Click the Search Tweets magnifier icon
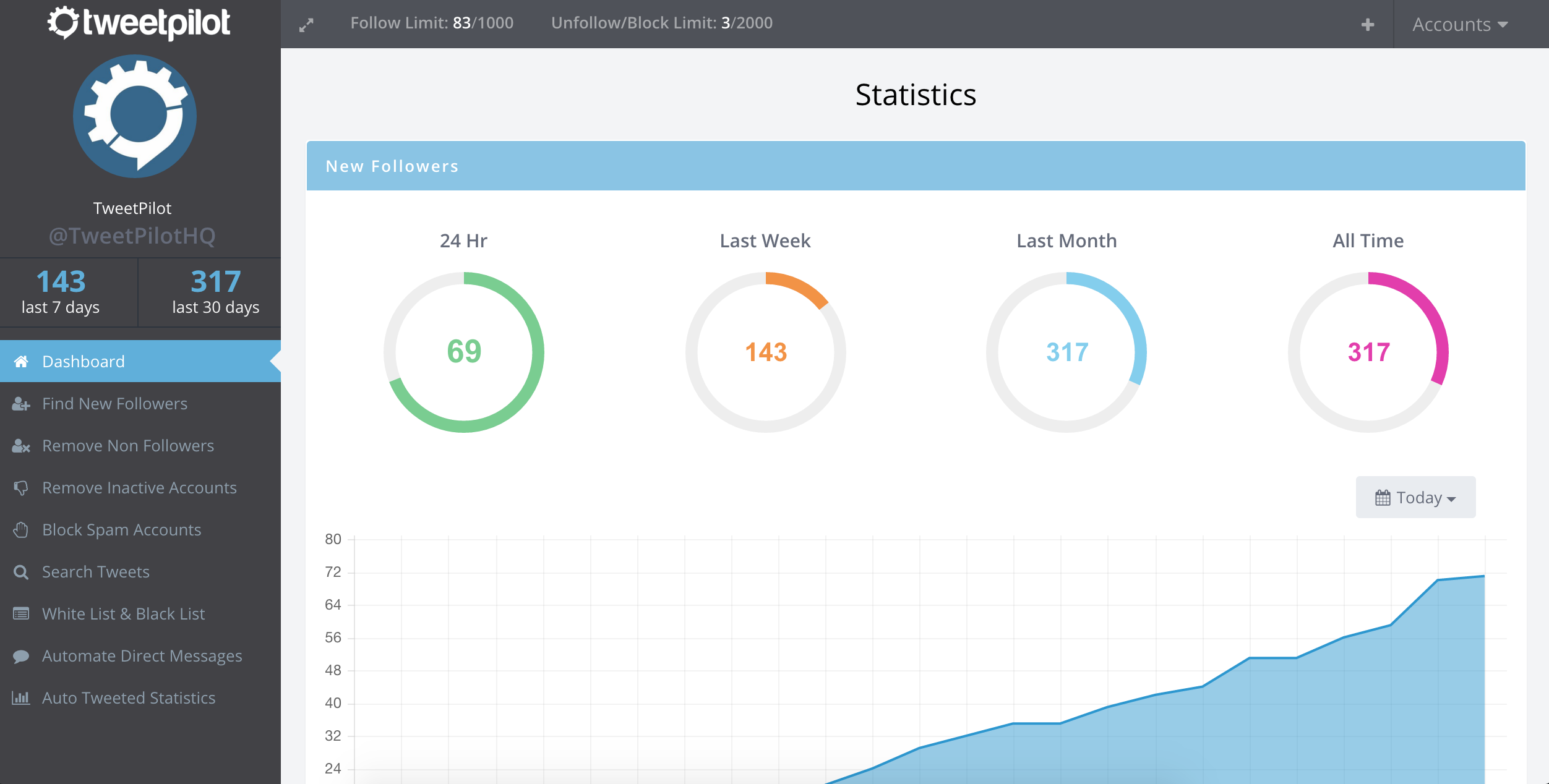The width and height of the screenshot is (1549, 784). click(21, 572)
